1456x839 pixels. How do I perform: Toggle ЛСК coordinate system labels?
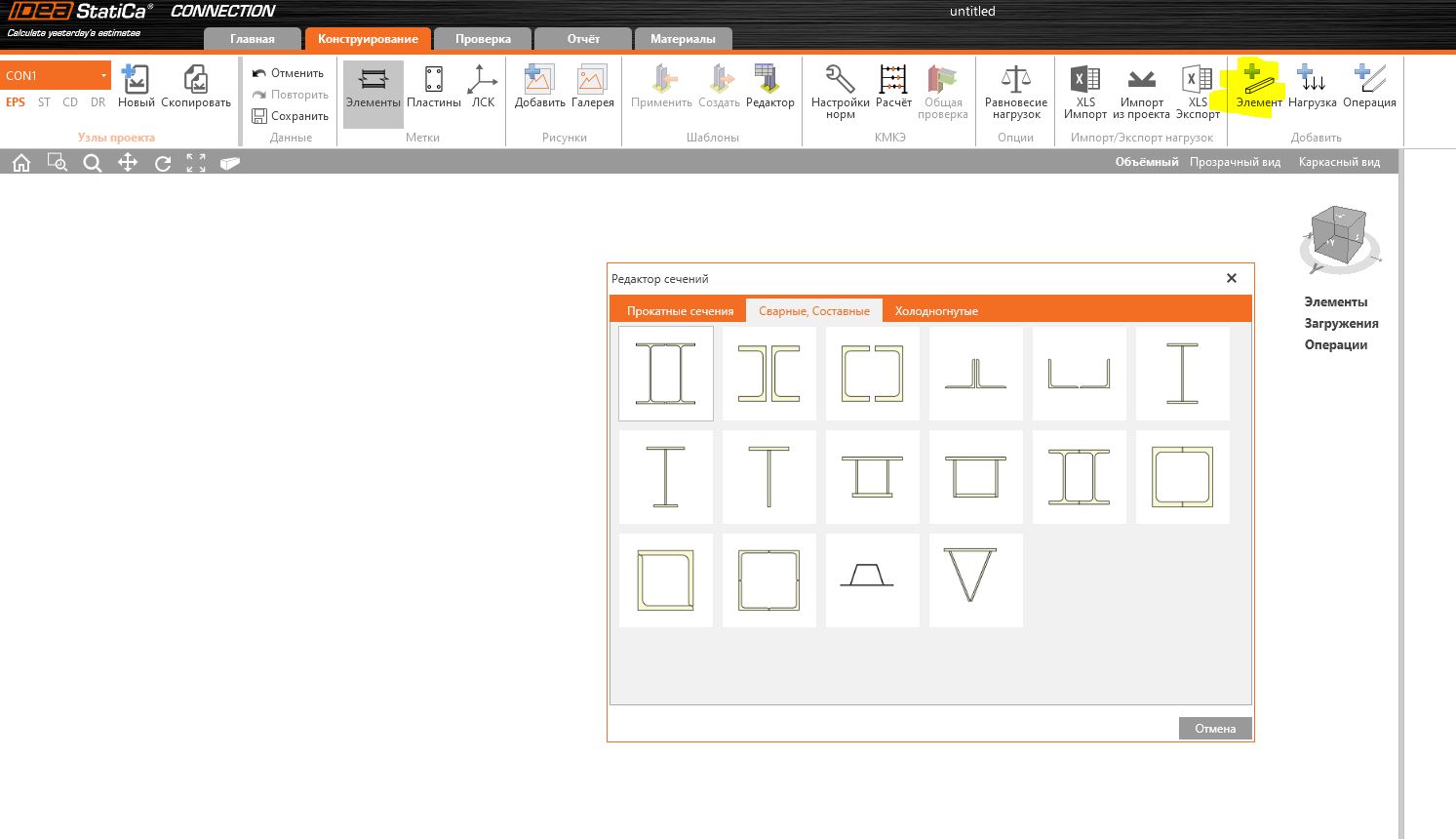pos(483,86)
